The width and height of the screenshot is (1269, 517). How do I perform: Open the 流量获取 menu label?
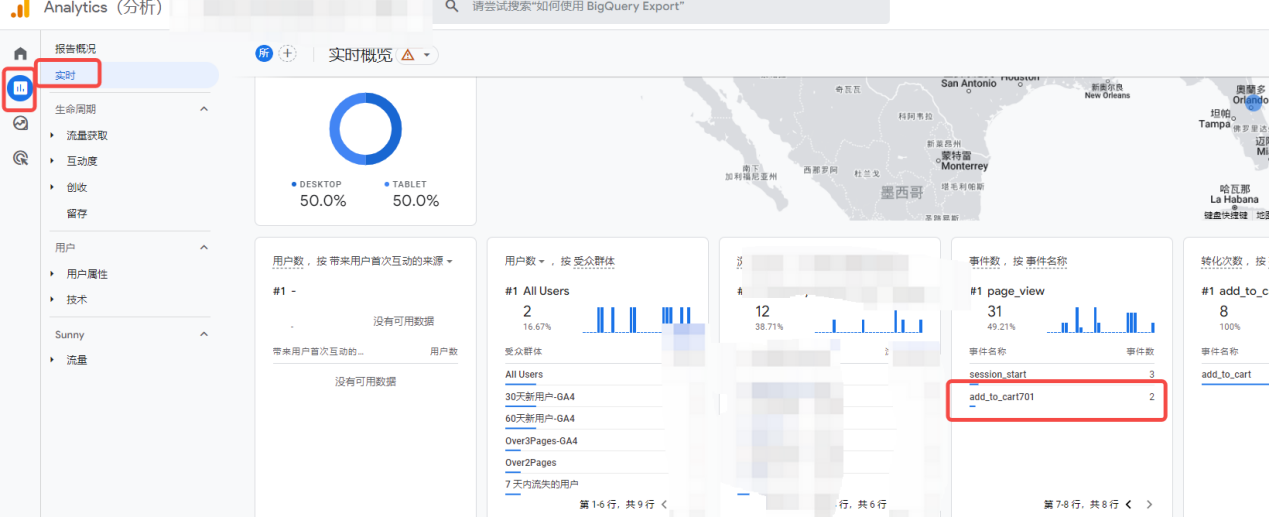pos(87,135)
